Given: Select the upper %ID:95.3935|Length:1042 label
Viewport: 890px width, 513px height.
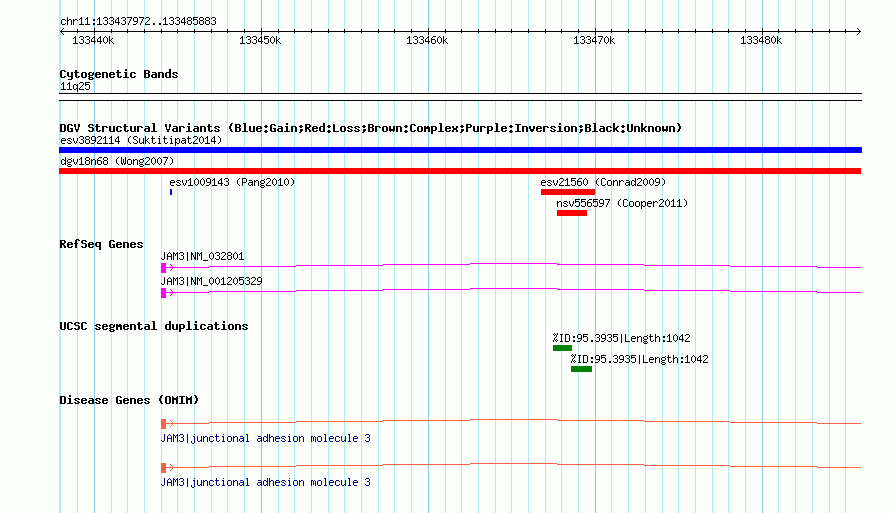Looking at the screenshot, I should point(622,338).
